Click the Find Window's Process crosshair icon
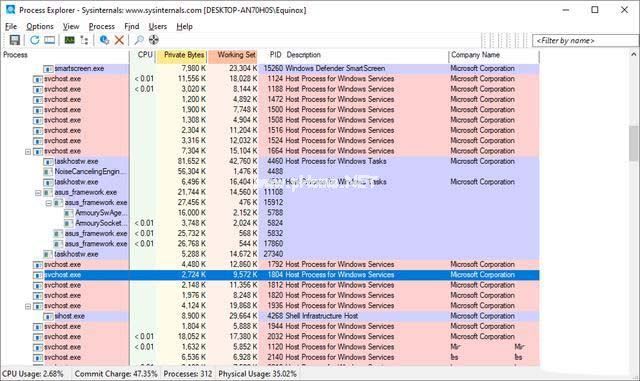This screenshot has width=640, height=381. coord(153,40)
